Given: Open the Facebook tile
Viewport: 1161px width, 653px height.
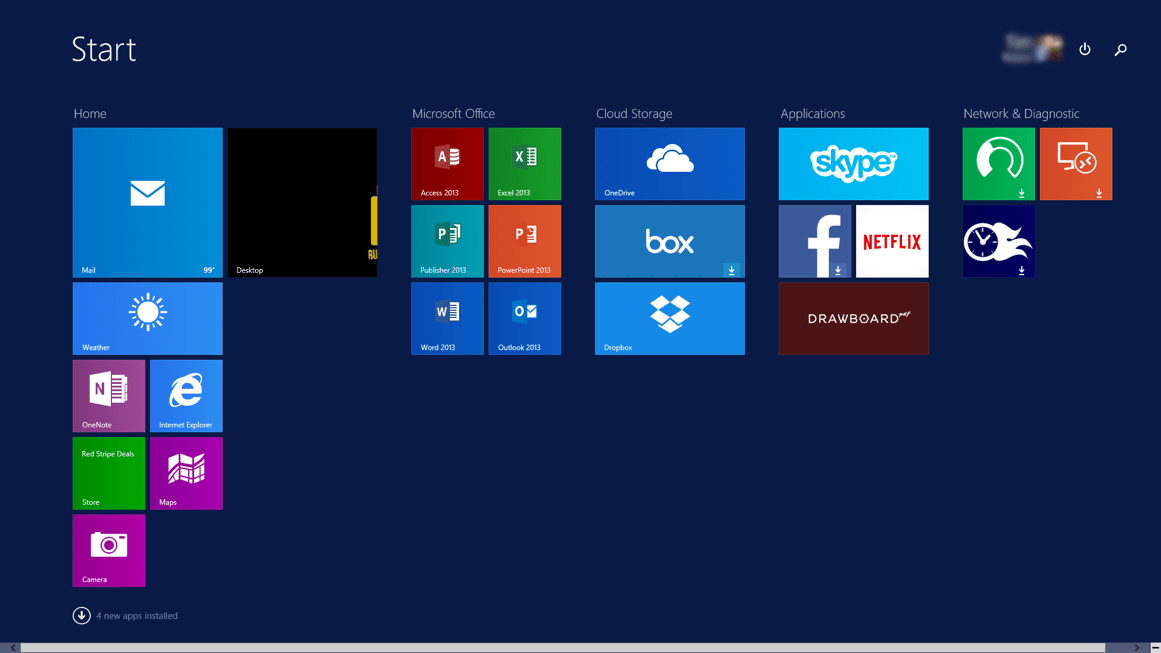Looking at the screenshot, I should tap(814, 241).
